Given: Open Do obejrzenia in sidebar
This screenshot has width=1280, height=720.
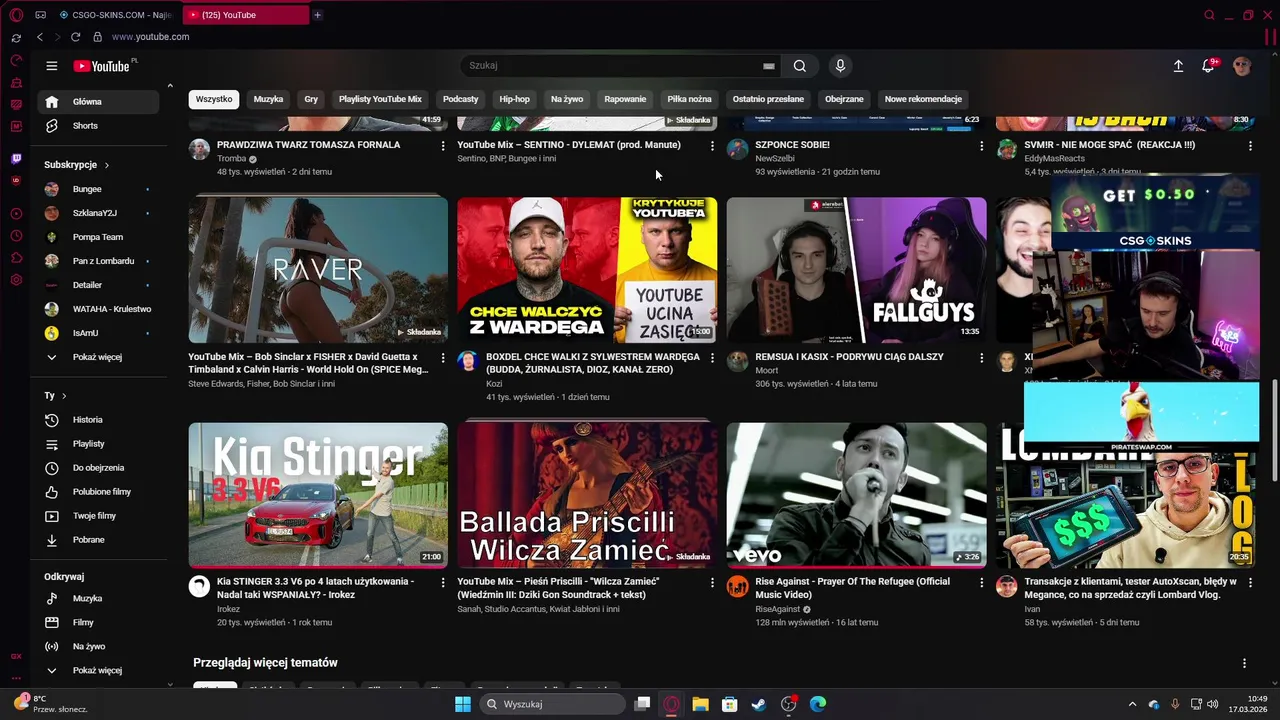Looking at the screenshot, I should [x=98, y=468].
